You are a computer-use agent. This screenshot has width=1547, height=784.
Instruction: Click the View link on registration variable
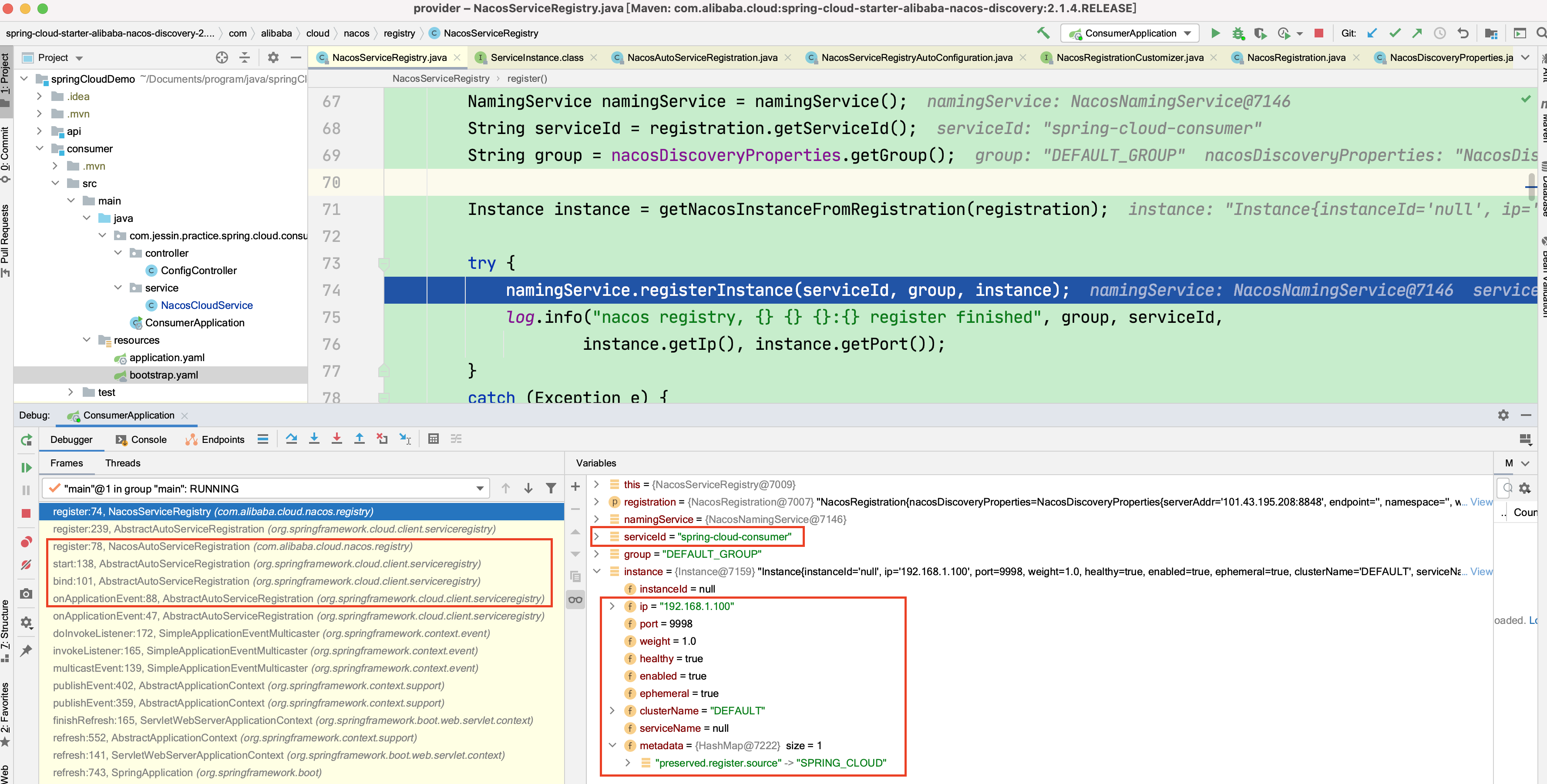pyautogui.click(x=1481, y=502)
